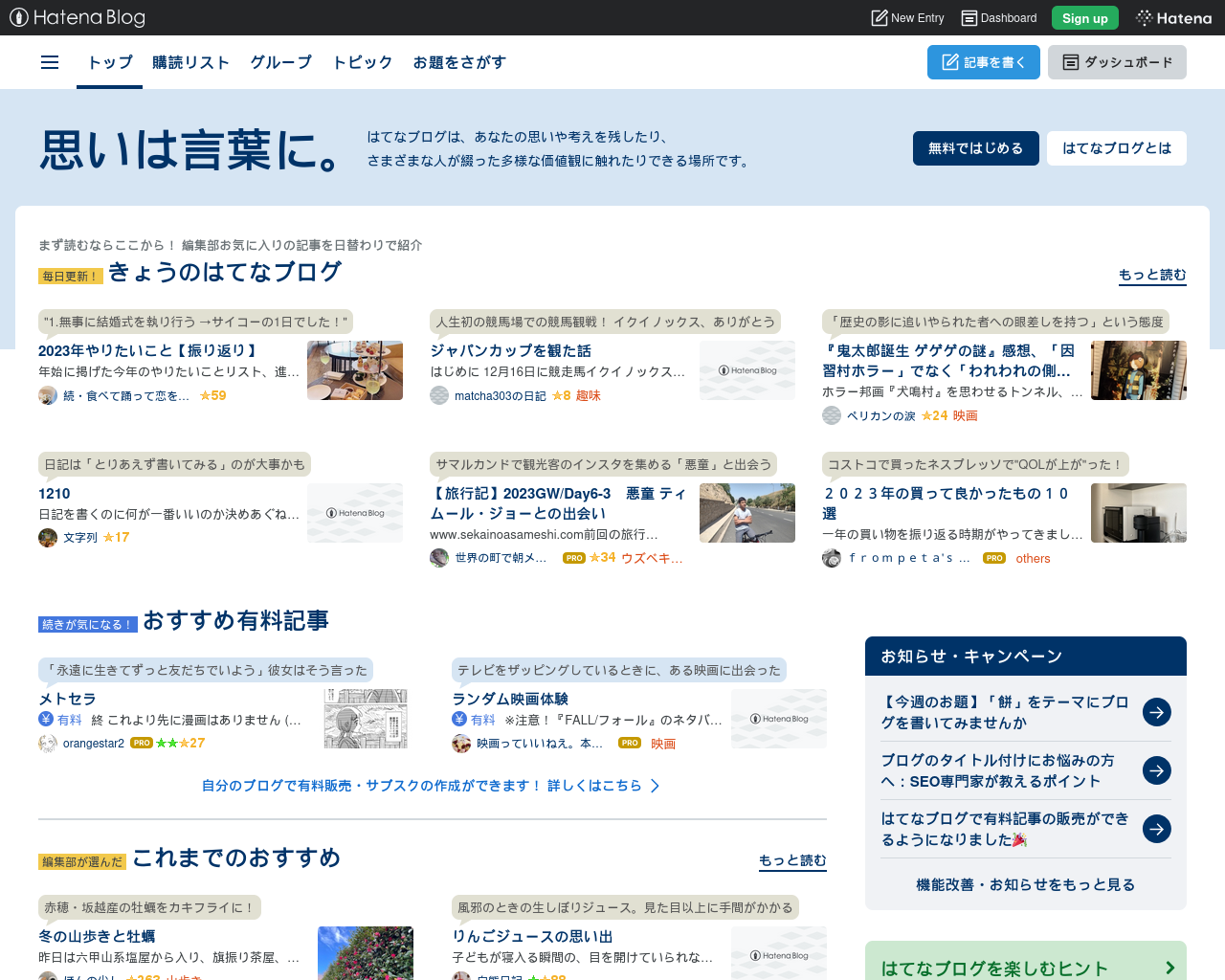Click the 趣味 category tag
The image size is (1225, 980).
point(589,395)
